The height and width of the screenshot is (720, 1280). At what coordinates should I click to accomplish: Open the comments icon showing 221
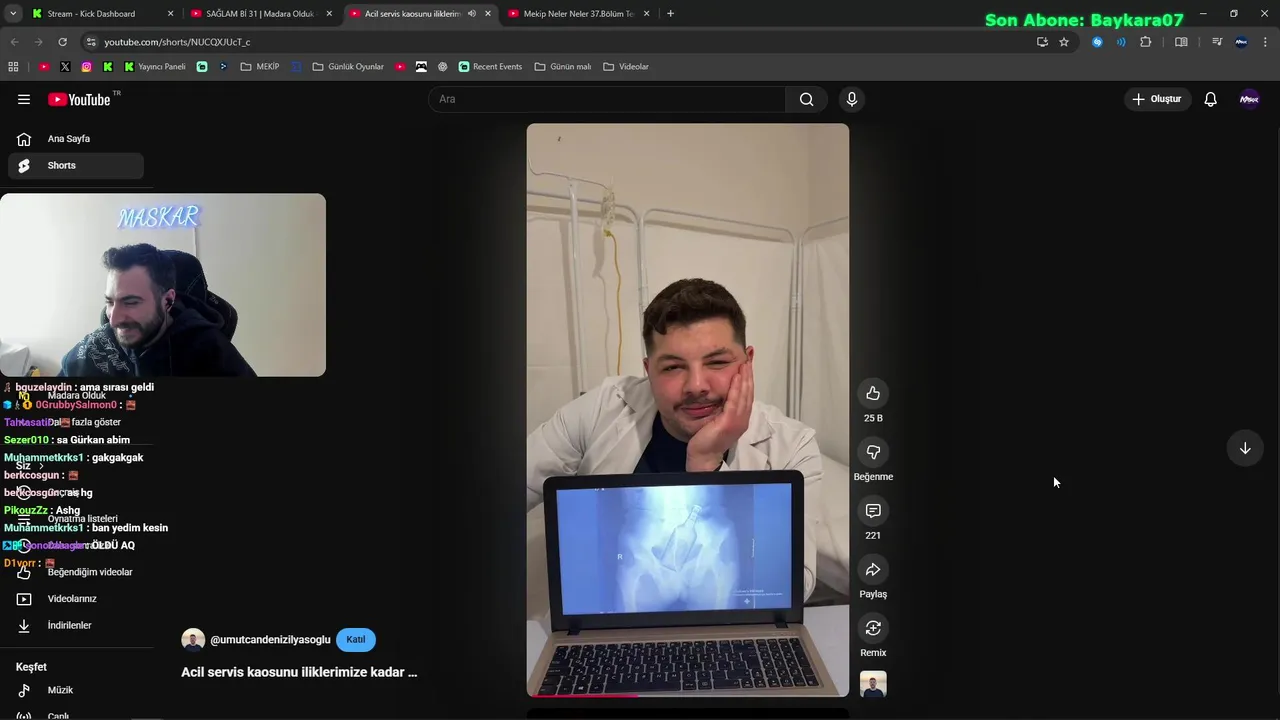click(873, 511)
